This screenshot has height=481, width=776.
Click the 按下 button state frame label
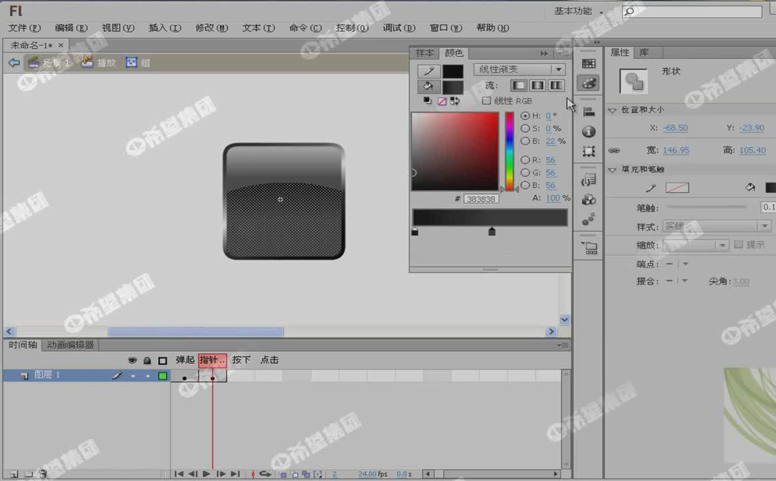pos(241,360)
